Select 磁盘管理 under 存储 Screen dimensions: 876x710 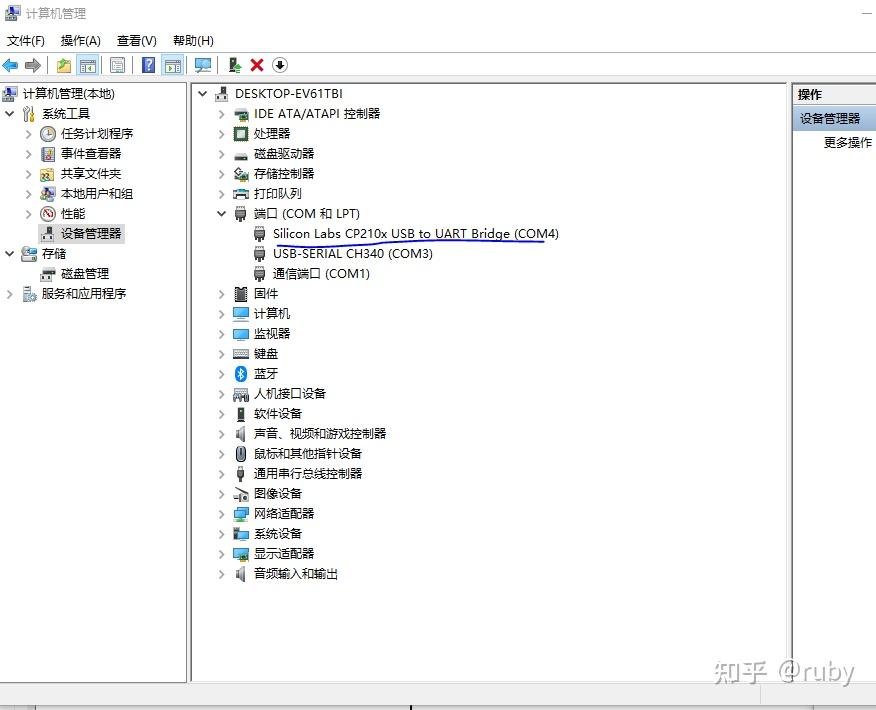(83, 273)
